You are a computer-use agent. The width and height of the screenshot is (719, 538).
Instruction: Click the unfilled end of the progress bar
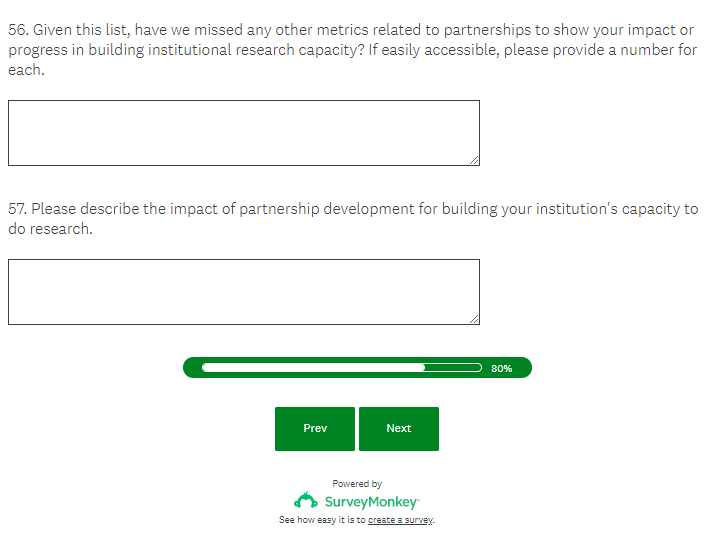pos(454,367)
